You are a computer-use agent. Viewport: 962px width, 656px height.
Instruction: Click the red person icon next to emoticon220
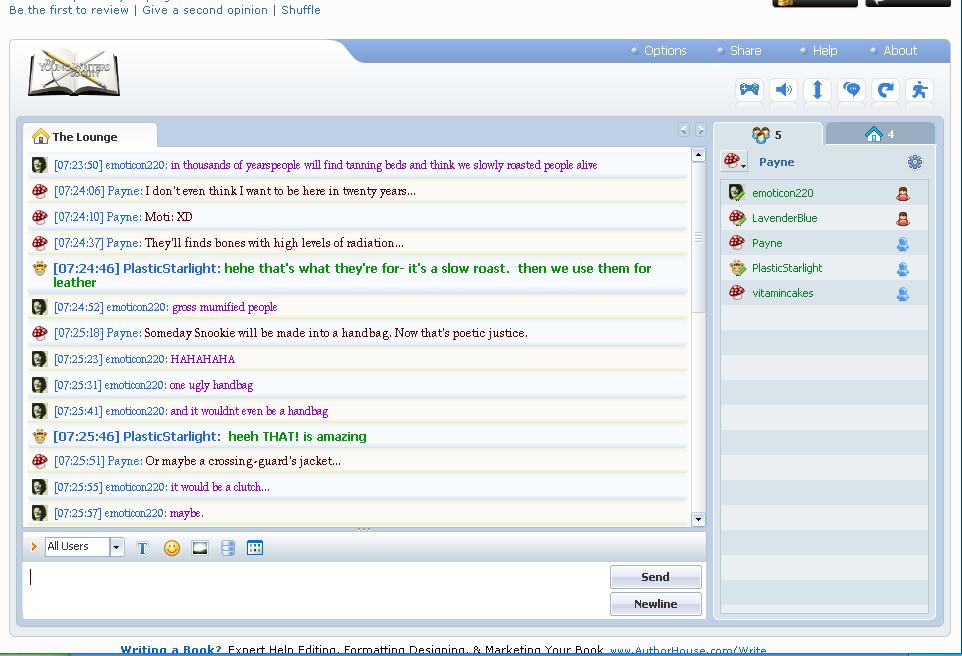(x=902, y=194)
